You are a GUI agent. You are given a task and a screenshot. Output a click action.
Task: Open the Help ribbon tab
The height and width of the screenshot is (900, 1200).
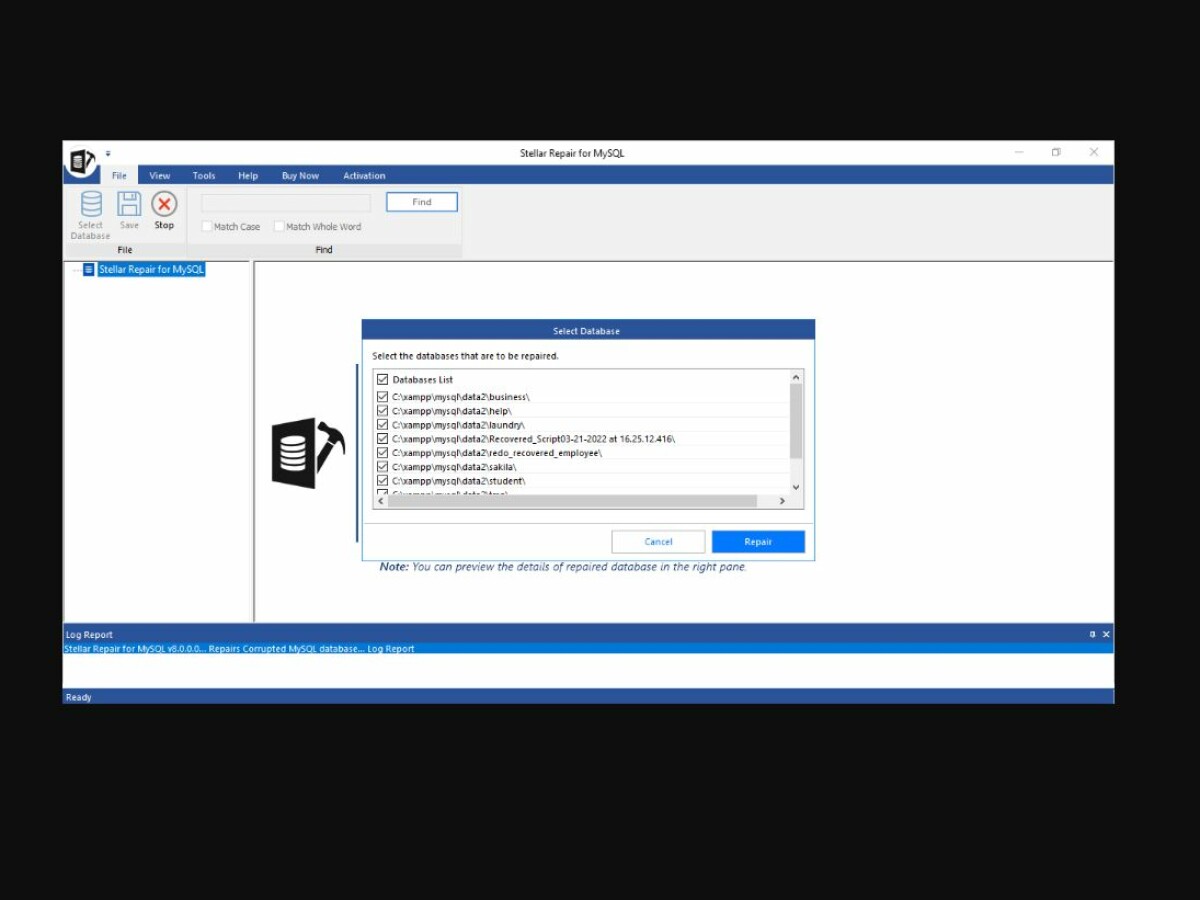pyautogui.click(x=248, y=175)
